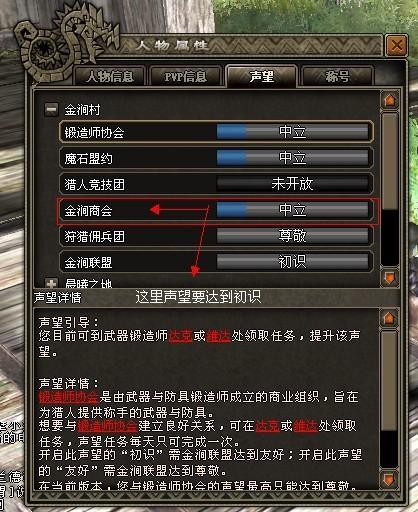
Task: Click the details panel scroll-down arrow icon
Action: [389, 479]
